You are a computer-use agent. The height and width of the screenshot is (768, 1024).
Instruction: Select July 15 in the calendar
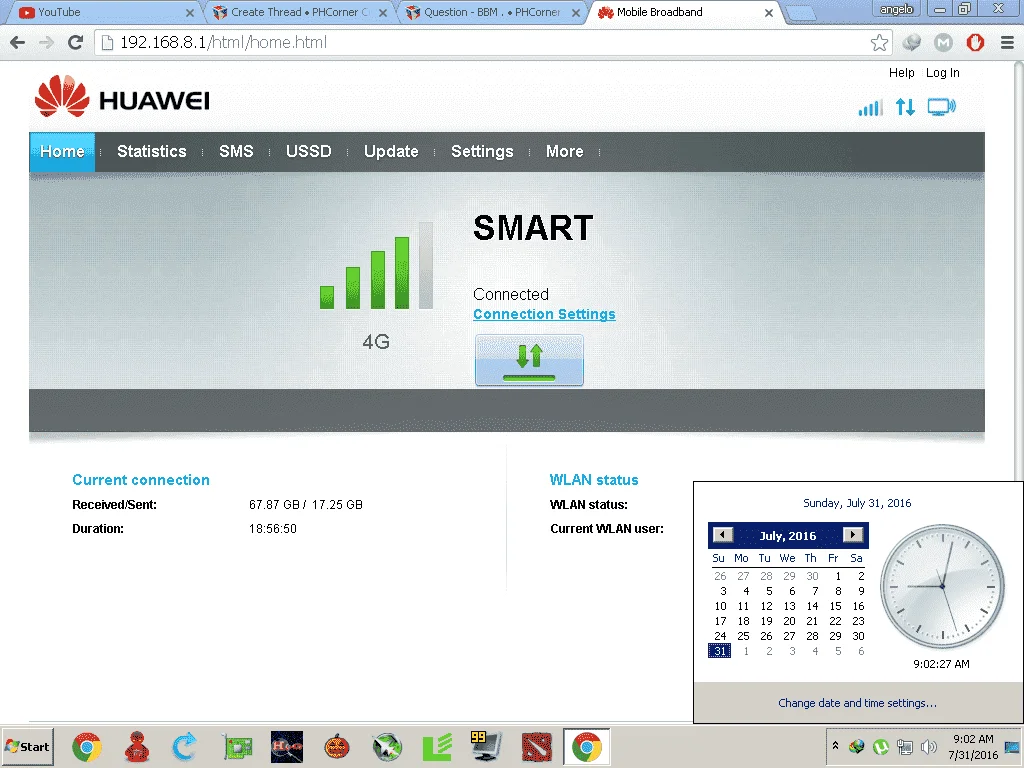point(835,606)
